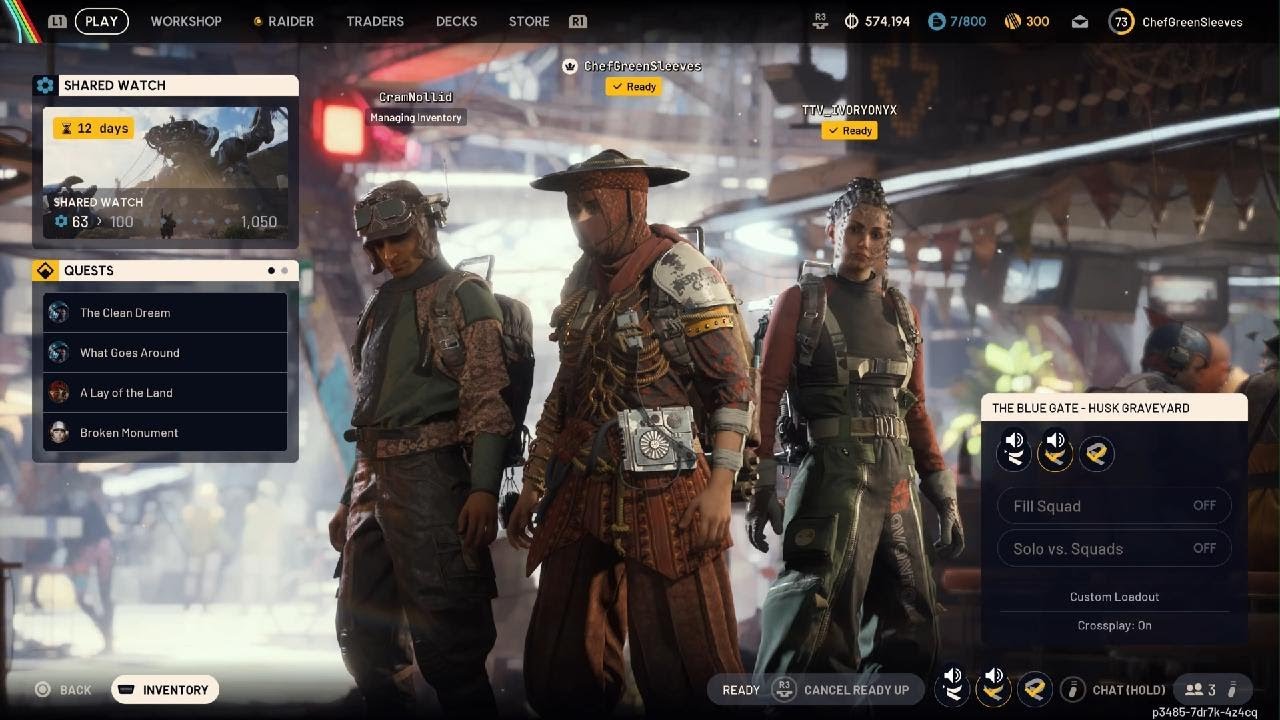Click CramNollid's Managing Inventory status
Image resolution: width=1280 pixels, height=720 pixels.
[416, 117]
